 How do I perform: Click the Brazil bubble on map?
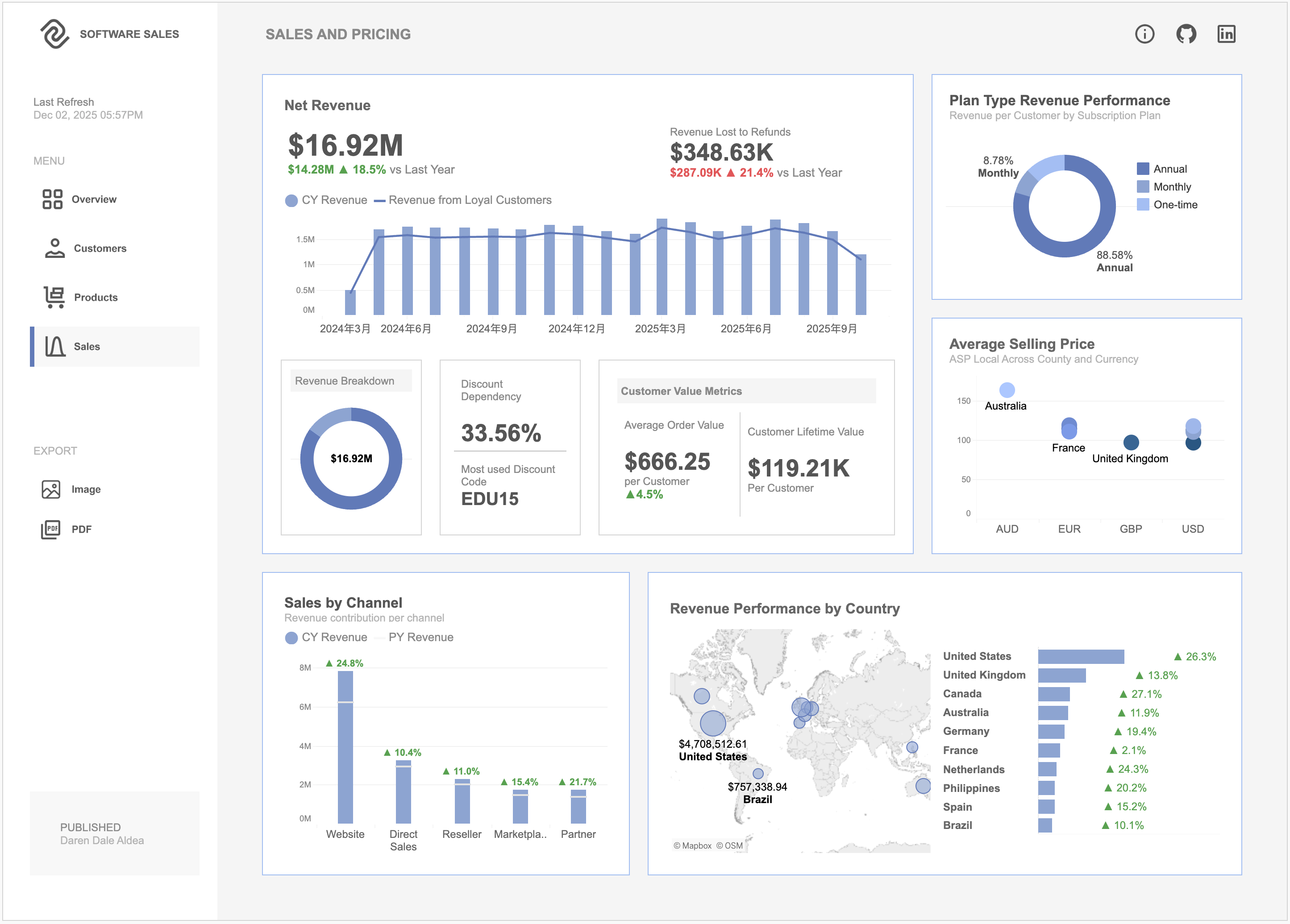tap(757, 773)
